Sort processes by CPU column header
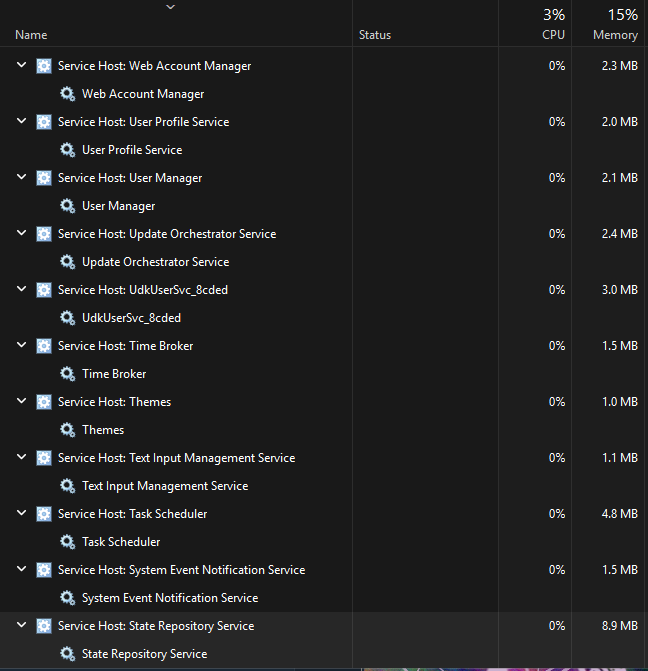This screenshot has height=671, width=648. click(553, 35)
